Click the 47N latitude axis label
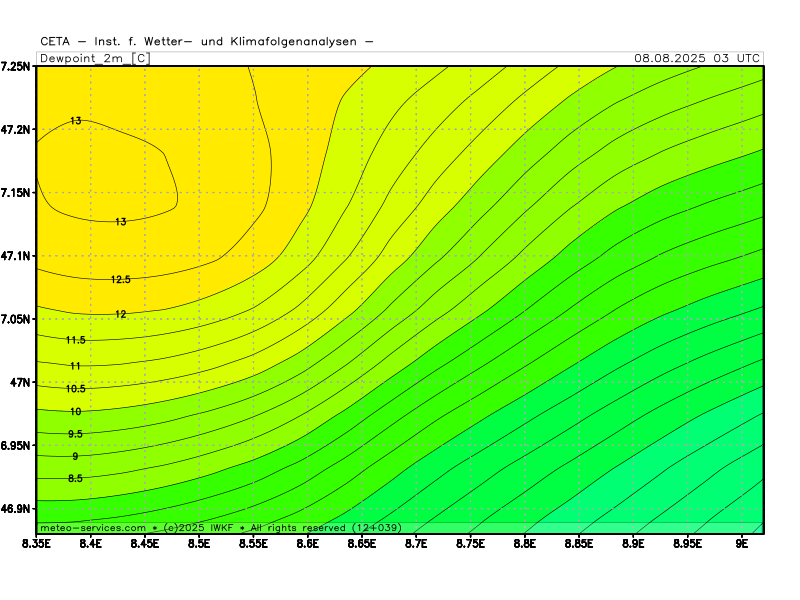Viewport: 800px width, 600px height. coord(20,383)
